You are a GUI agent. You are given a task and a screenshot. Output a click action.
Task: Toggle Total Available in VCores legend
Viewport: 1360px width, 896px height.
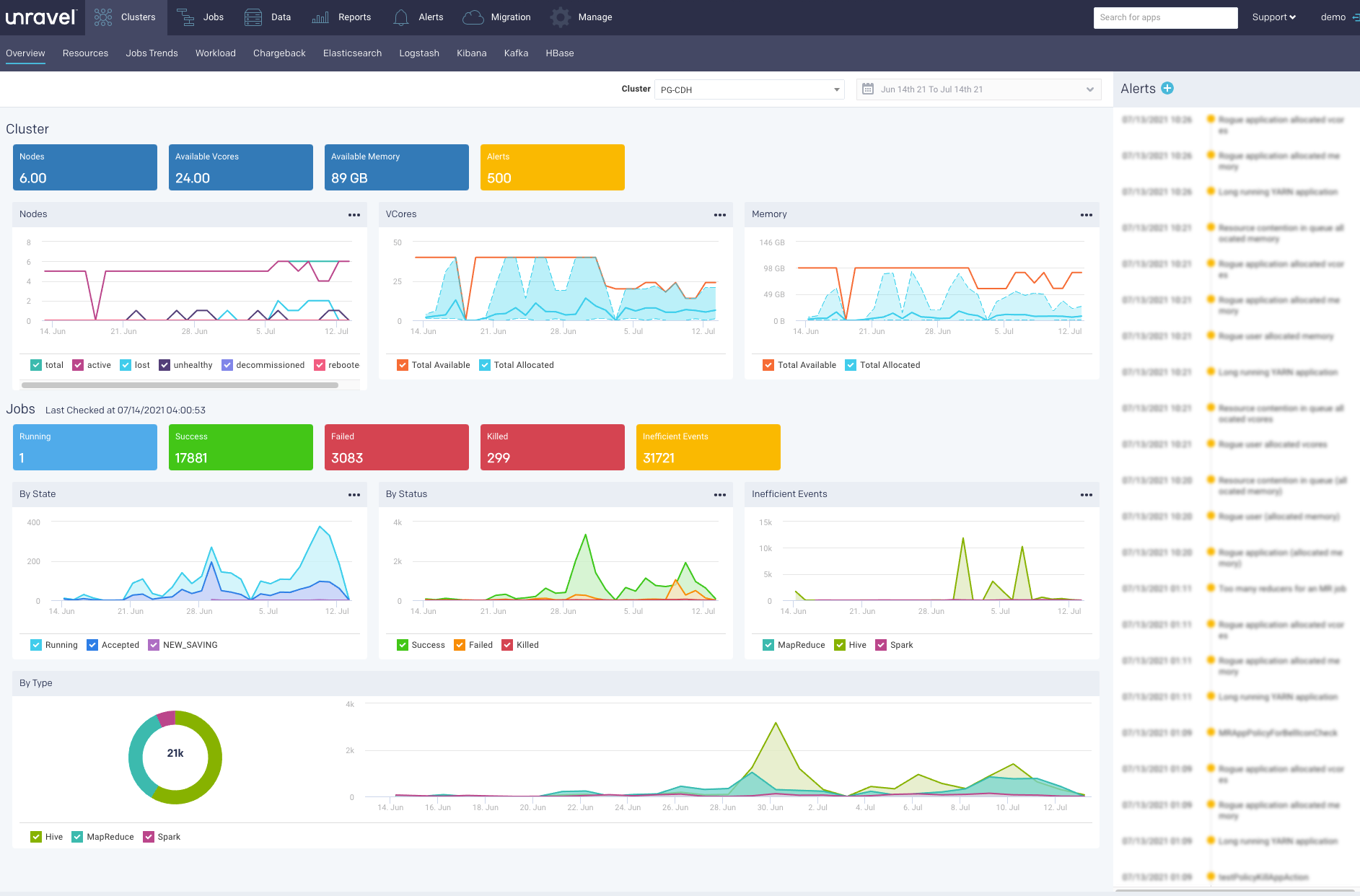click(x=403, y=365)
